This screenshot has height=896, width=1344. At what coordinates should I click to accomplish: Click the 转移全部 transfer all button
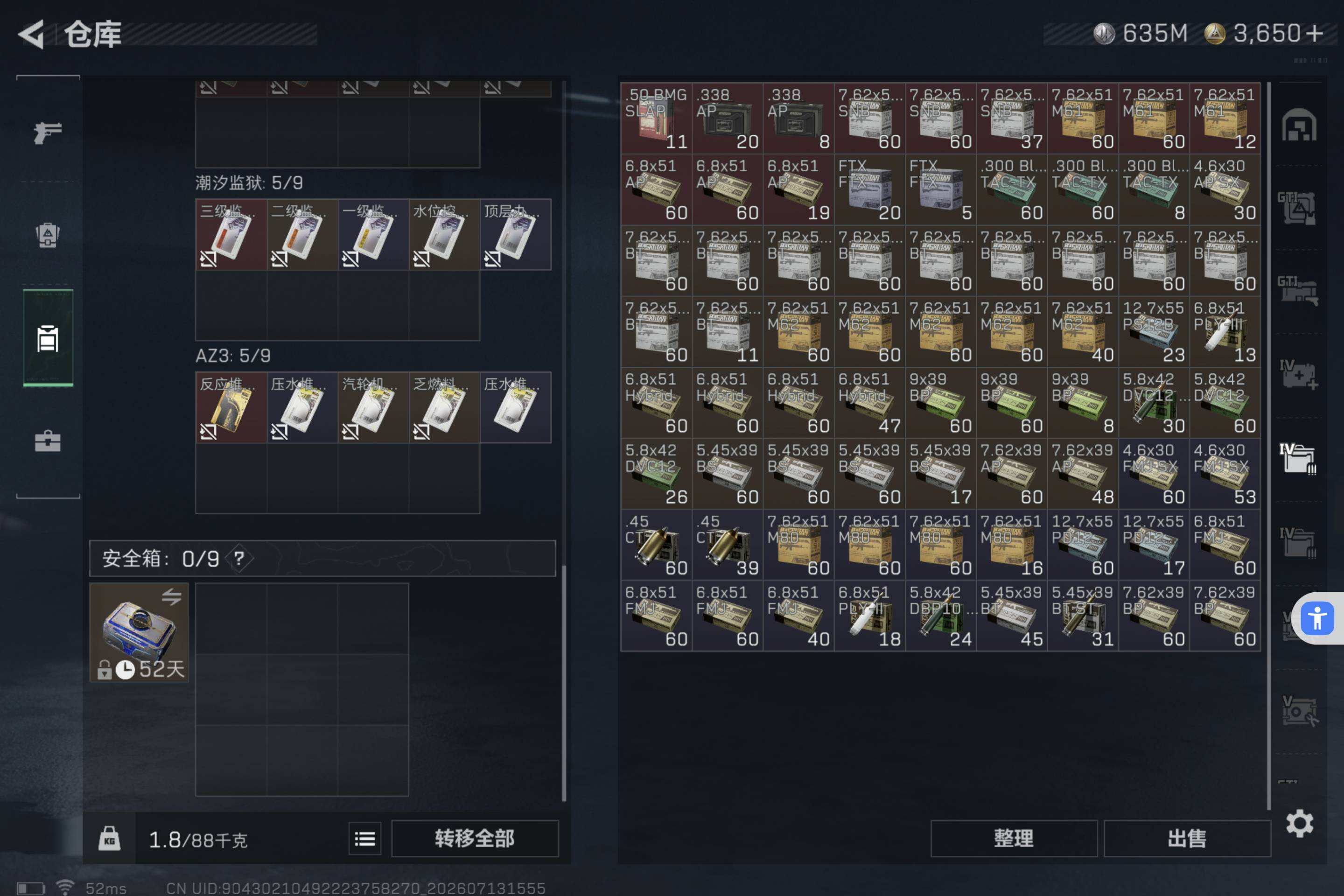pyautogui.click(x=475, y=838)
